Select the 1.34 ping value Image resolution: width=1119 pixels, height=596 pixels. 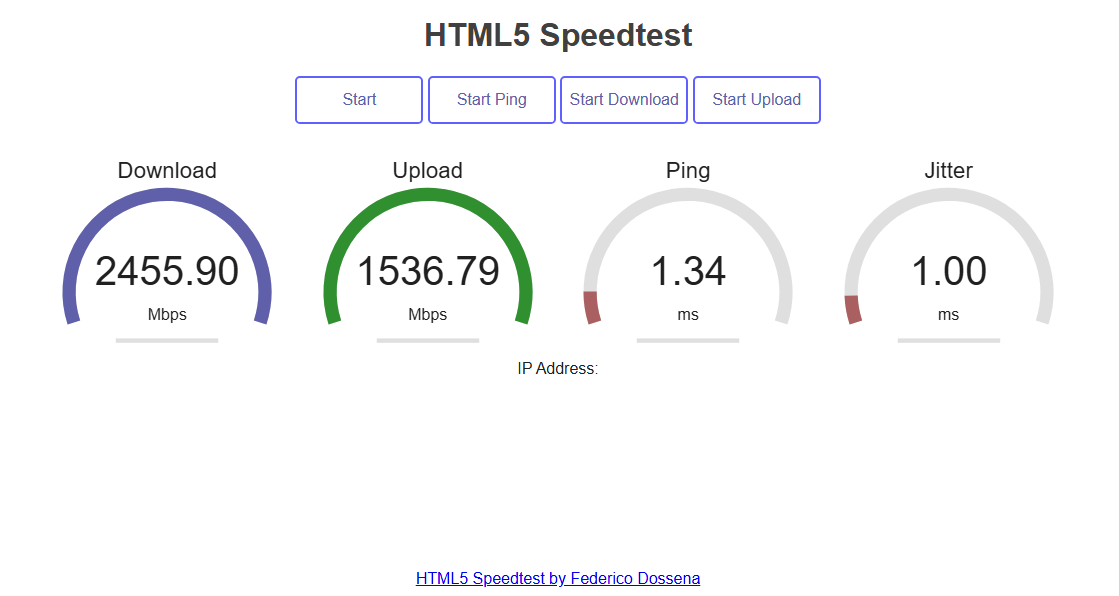(688, 272)
